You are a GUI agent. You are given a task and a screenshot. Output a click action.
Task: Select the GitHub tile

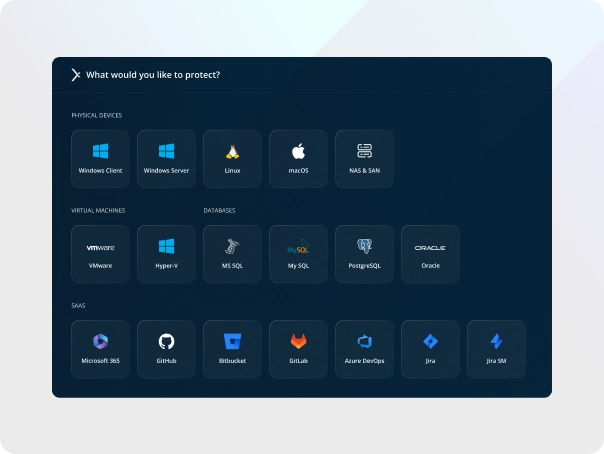(166, 349)
